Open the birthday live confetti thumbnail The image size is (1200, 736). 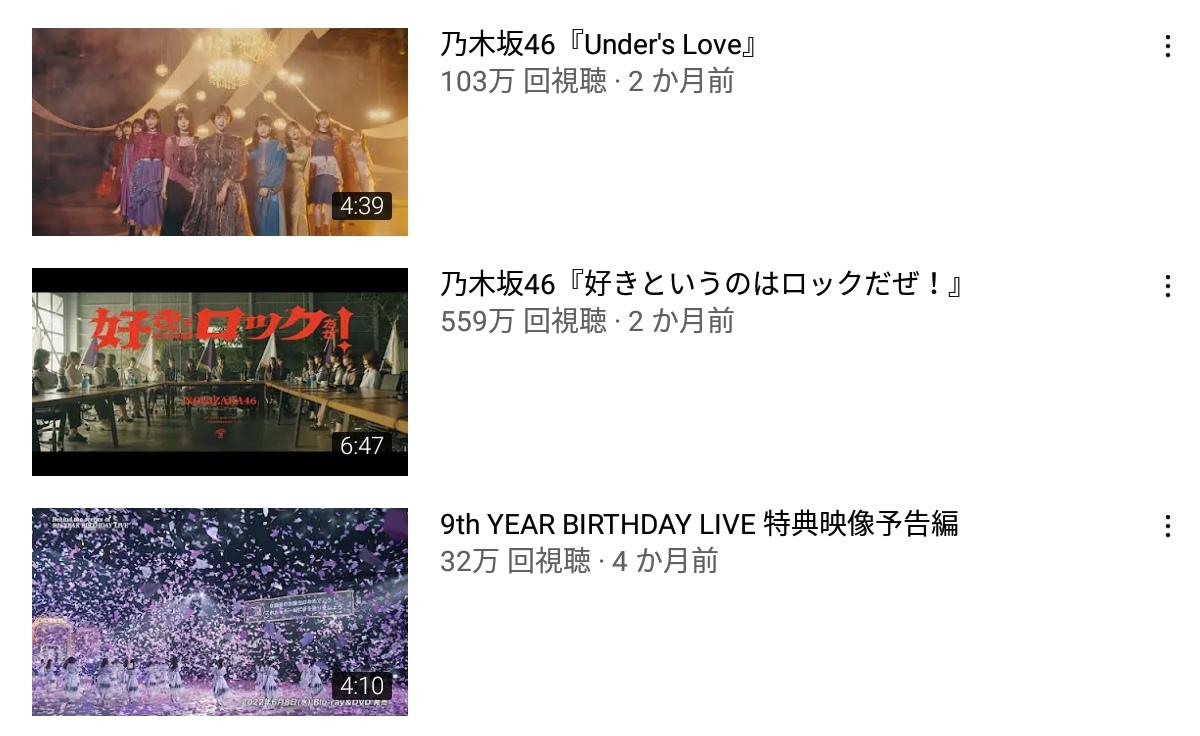coord(220,612)
